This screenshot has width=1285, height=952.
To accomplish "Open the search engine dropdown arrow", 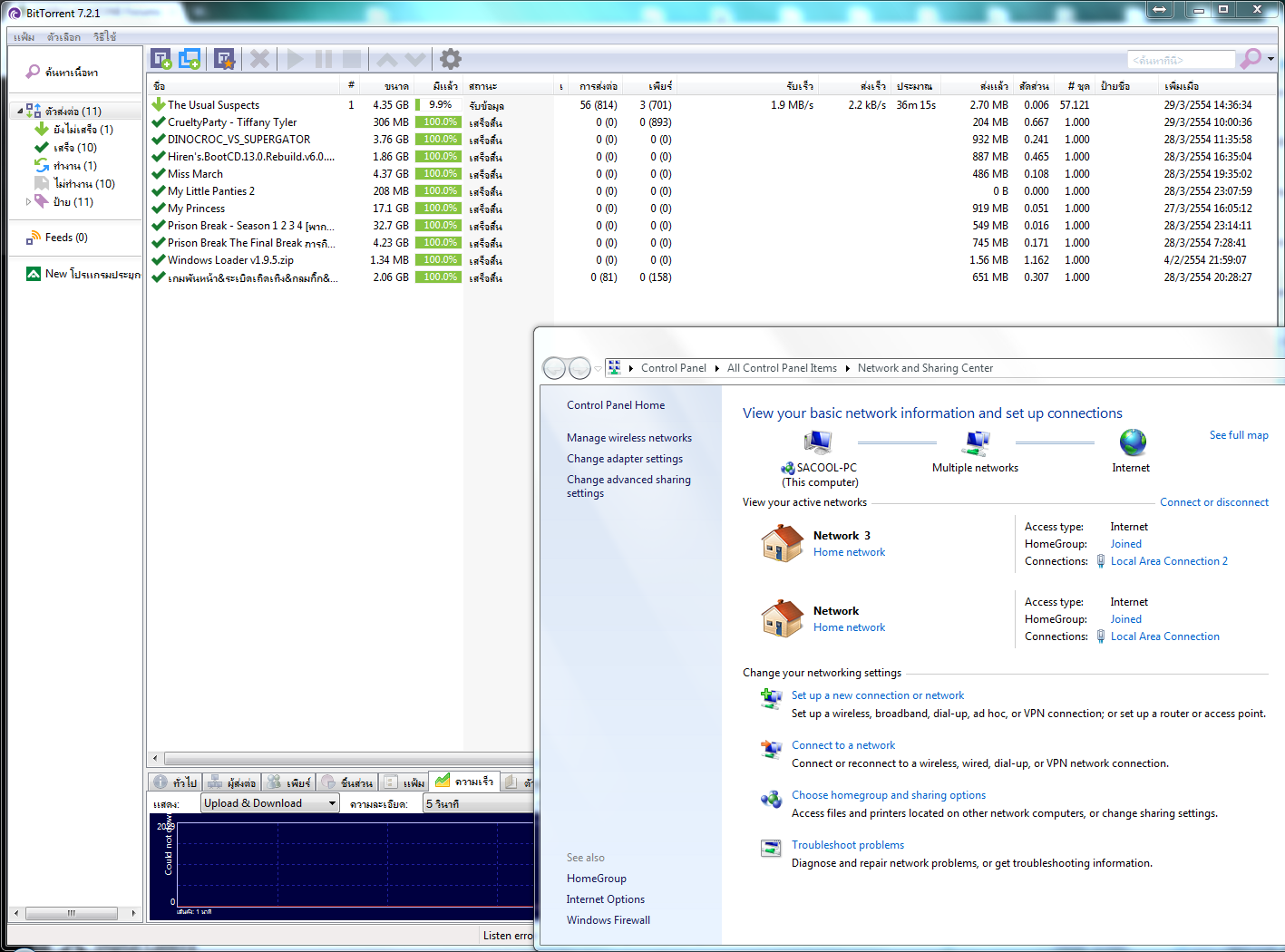I will (1270, 59).
